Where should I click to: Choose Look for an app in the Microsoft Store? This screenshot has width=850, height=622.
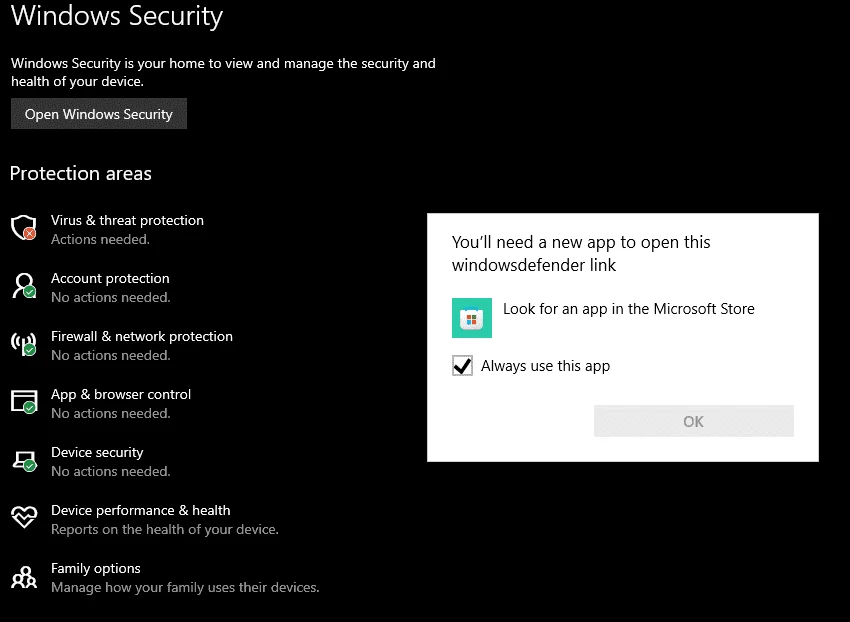(x=628, y=309)
